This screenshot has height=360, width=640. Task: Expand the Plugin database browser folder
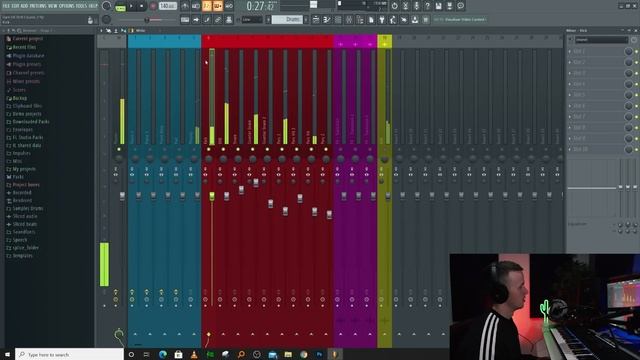click(x=28, y=56)
